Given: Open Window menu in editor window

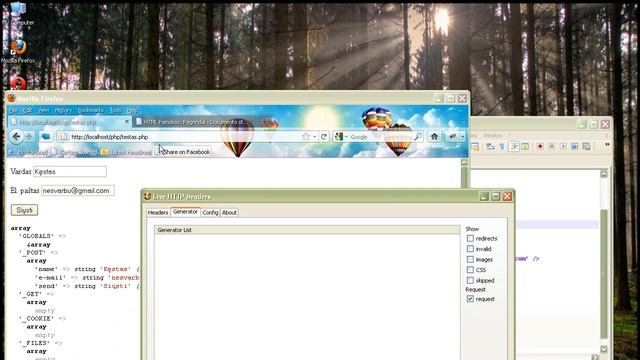Looking at the screenshot, I should pyautogui.click(x=493, y=136).
